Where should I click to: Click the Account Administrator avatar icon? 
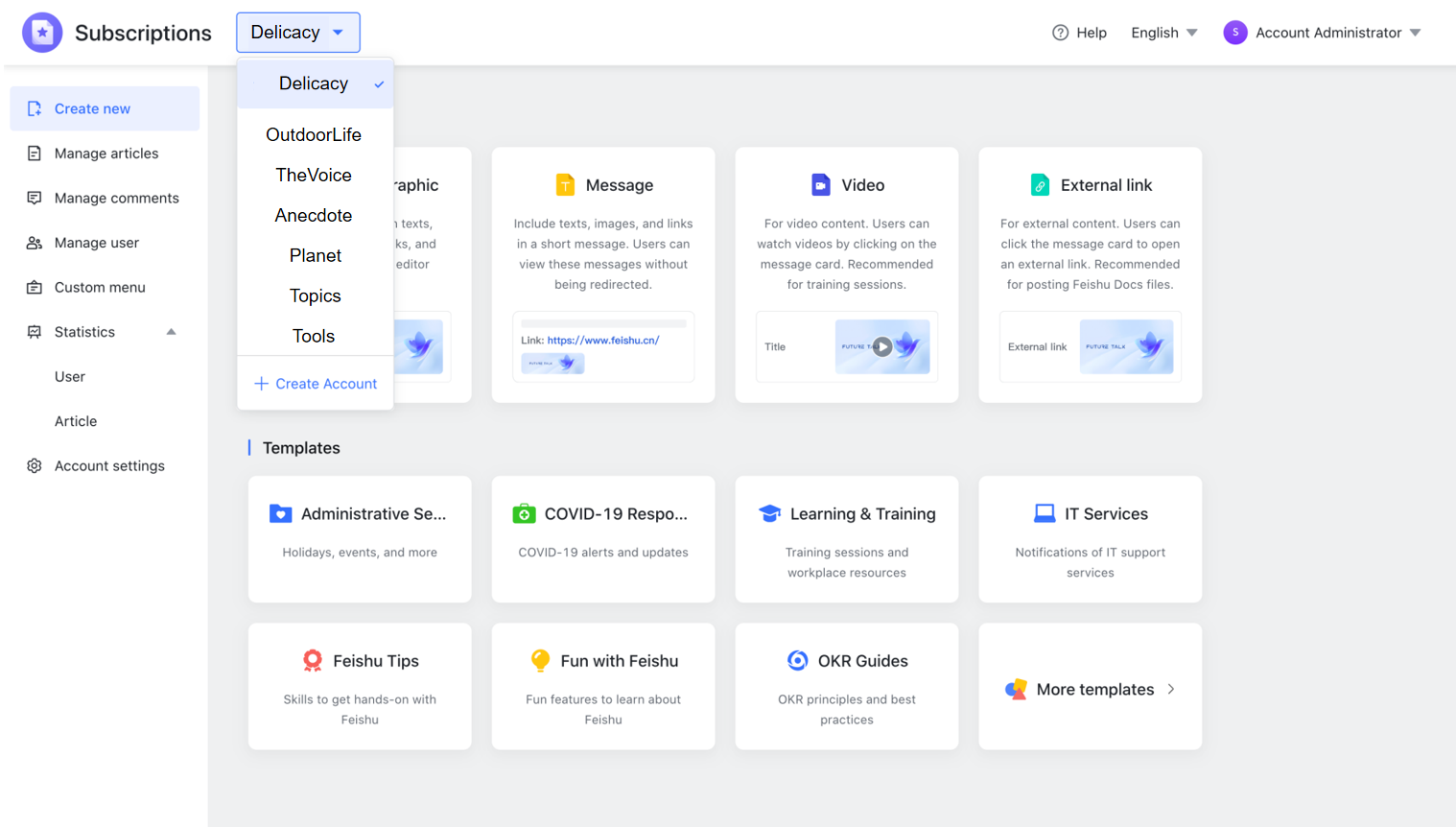pos(1234,33)
